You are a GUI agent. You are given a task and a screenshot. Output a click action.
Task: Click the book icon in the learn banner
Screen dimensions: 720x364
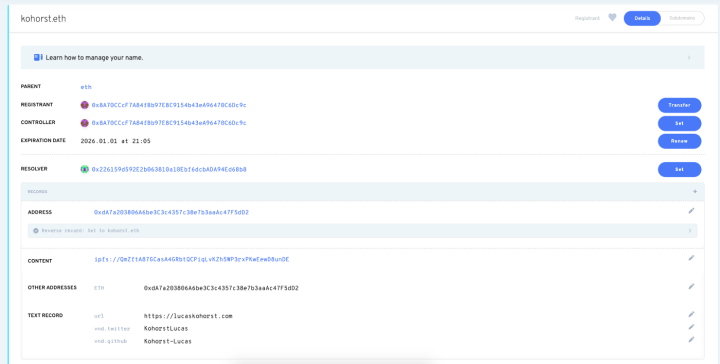(x=38, y=57)
